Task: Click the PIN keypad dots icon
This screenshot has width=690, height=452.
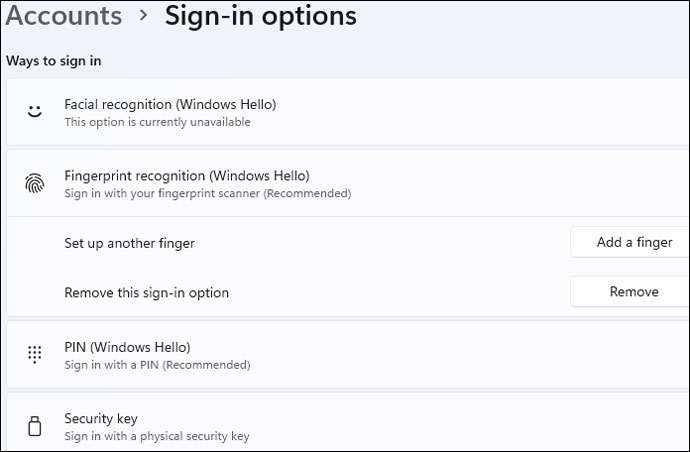Action: click(x=35, y=355)
